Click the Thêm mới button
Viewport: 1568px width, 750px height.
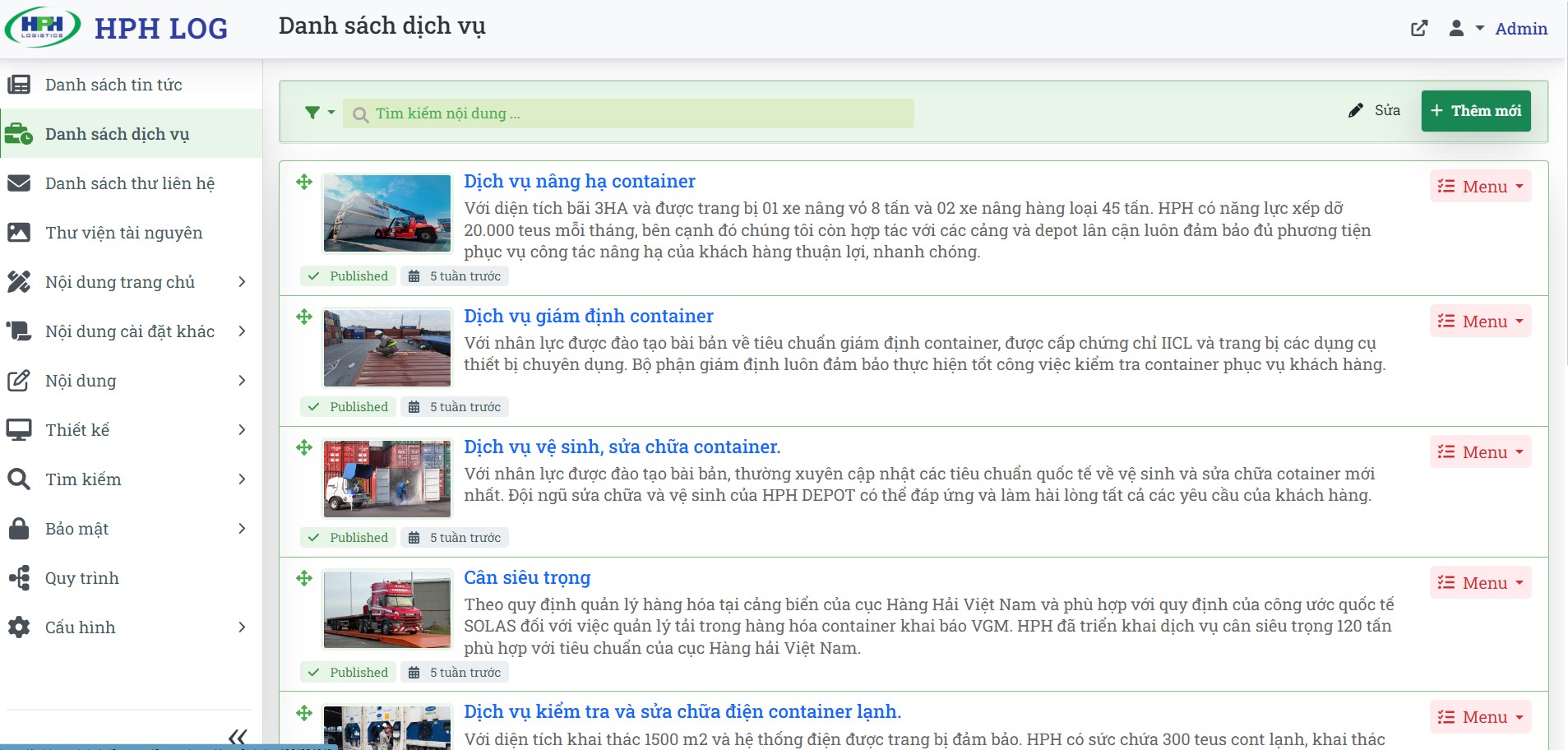point(1475,111)
